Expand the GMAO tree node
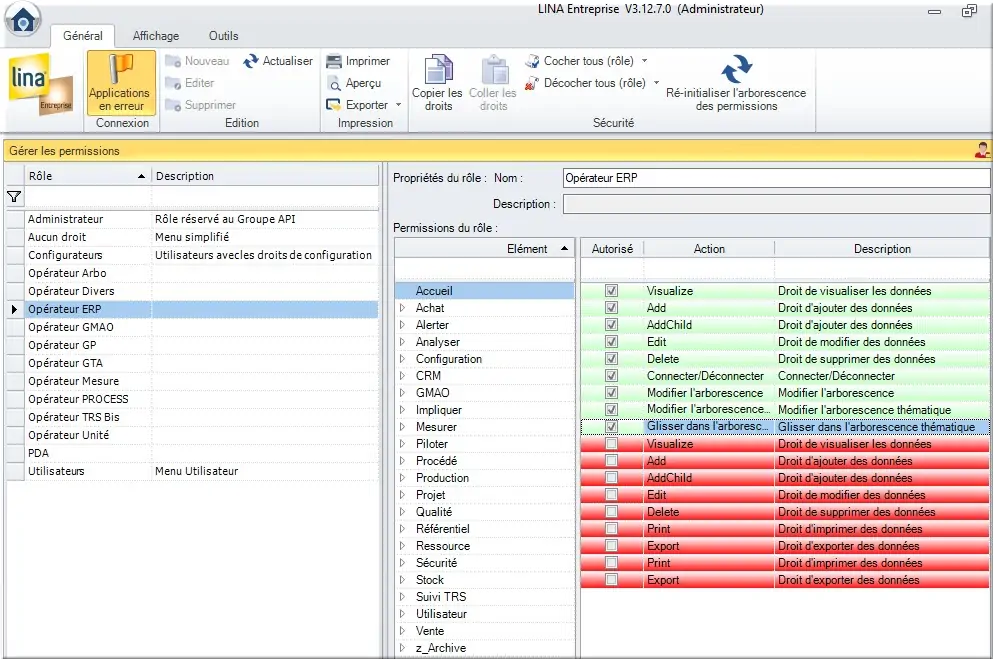 (402, 392)
